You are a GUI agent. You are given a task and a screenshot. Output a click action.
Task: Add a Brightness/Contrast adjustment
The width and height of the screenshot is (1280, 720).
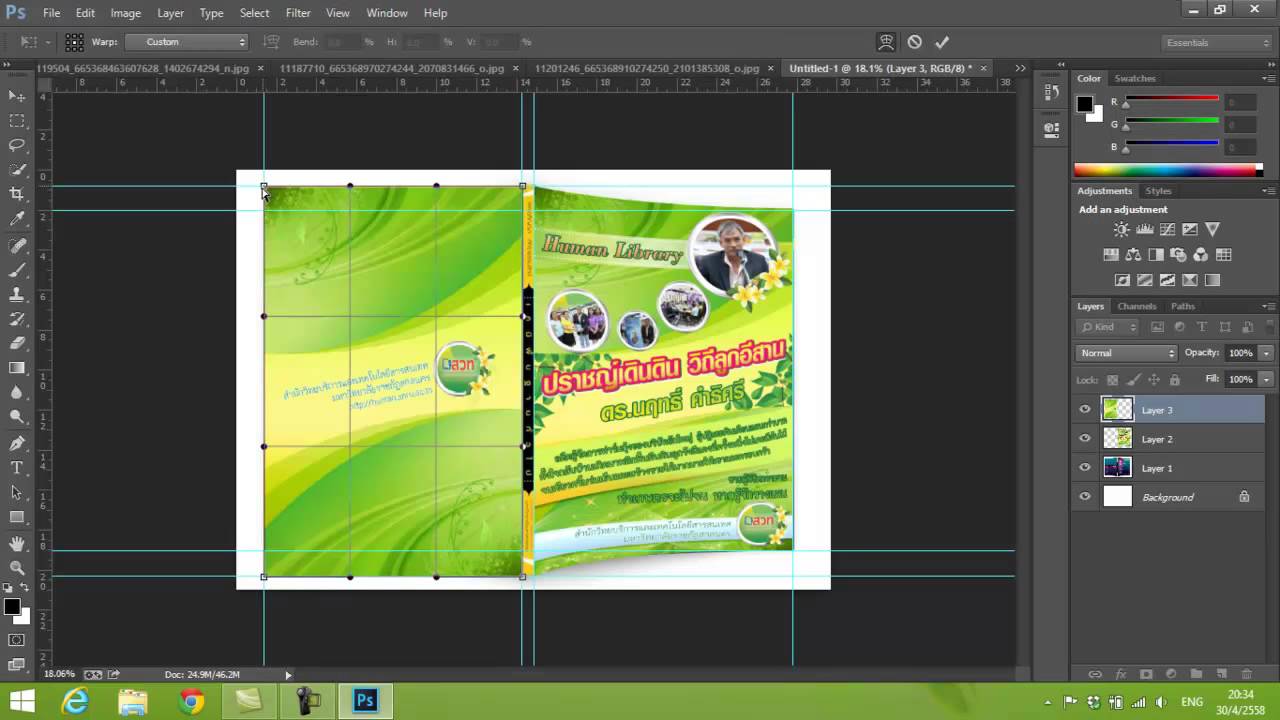[1122, 230]
